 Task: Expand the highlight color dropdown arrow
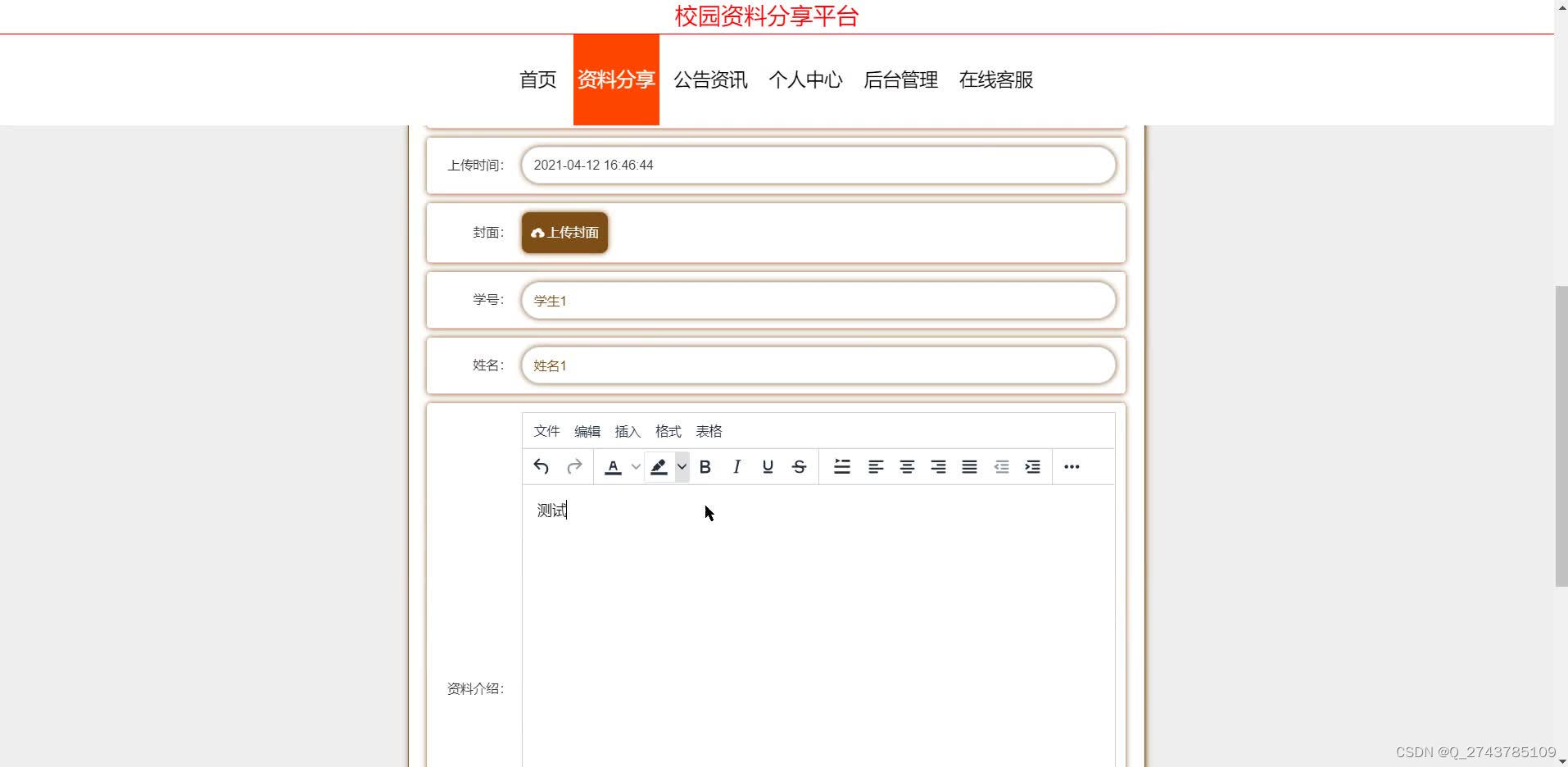click(x=682, y=467)
